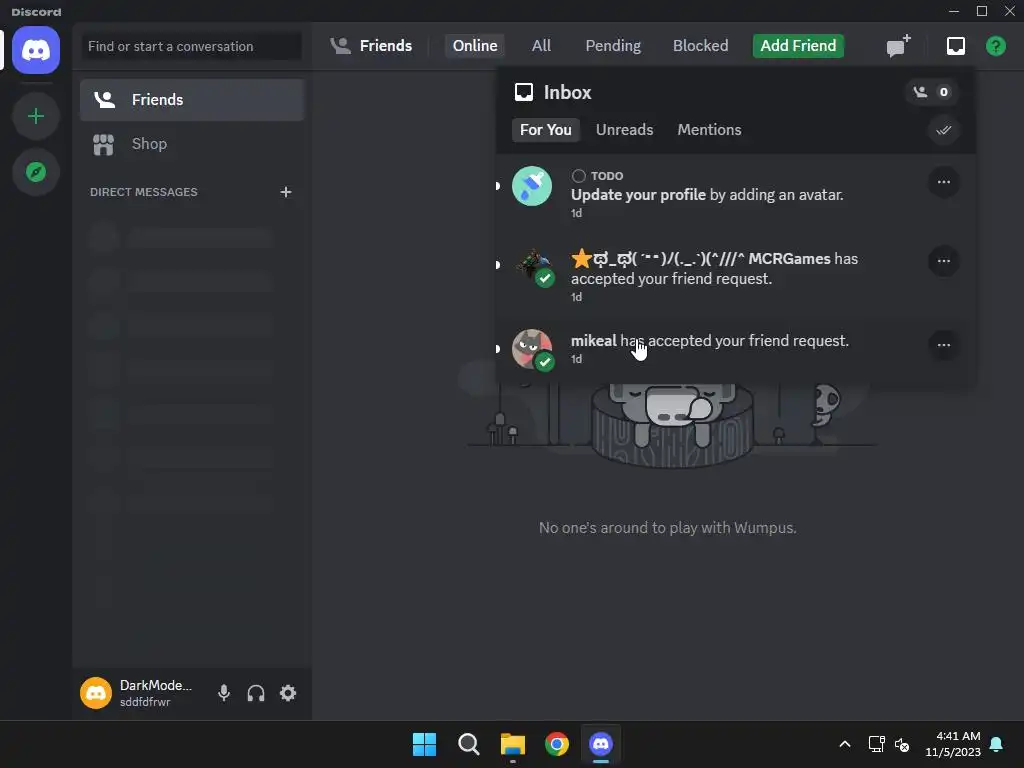This screenshot has width=1024, height=768.
Task: Switch to the All friends tab
Action: tap(541, 46)
